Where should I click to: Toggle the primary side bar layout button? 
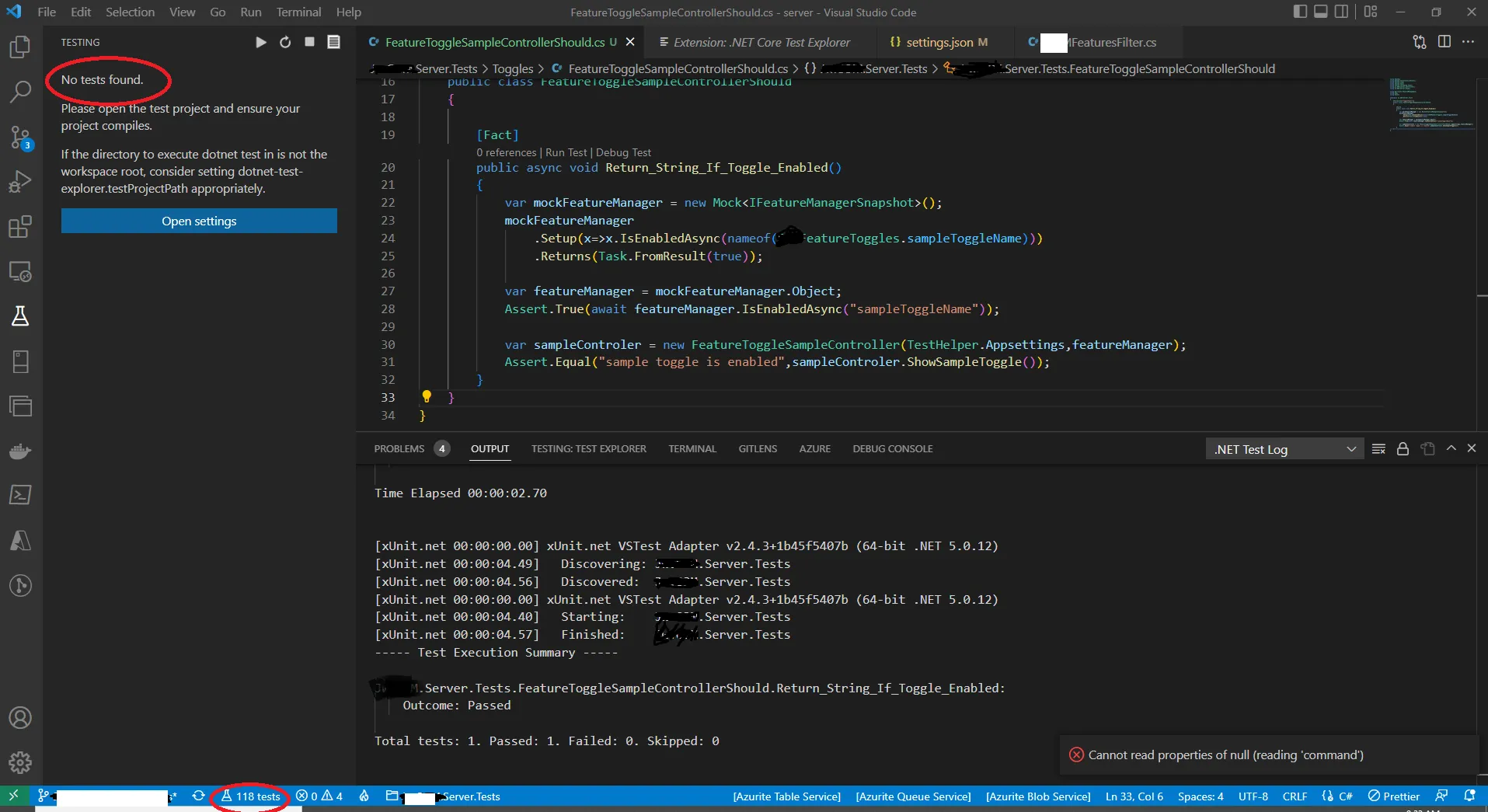tap(1300, 12)
